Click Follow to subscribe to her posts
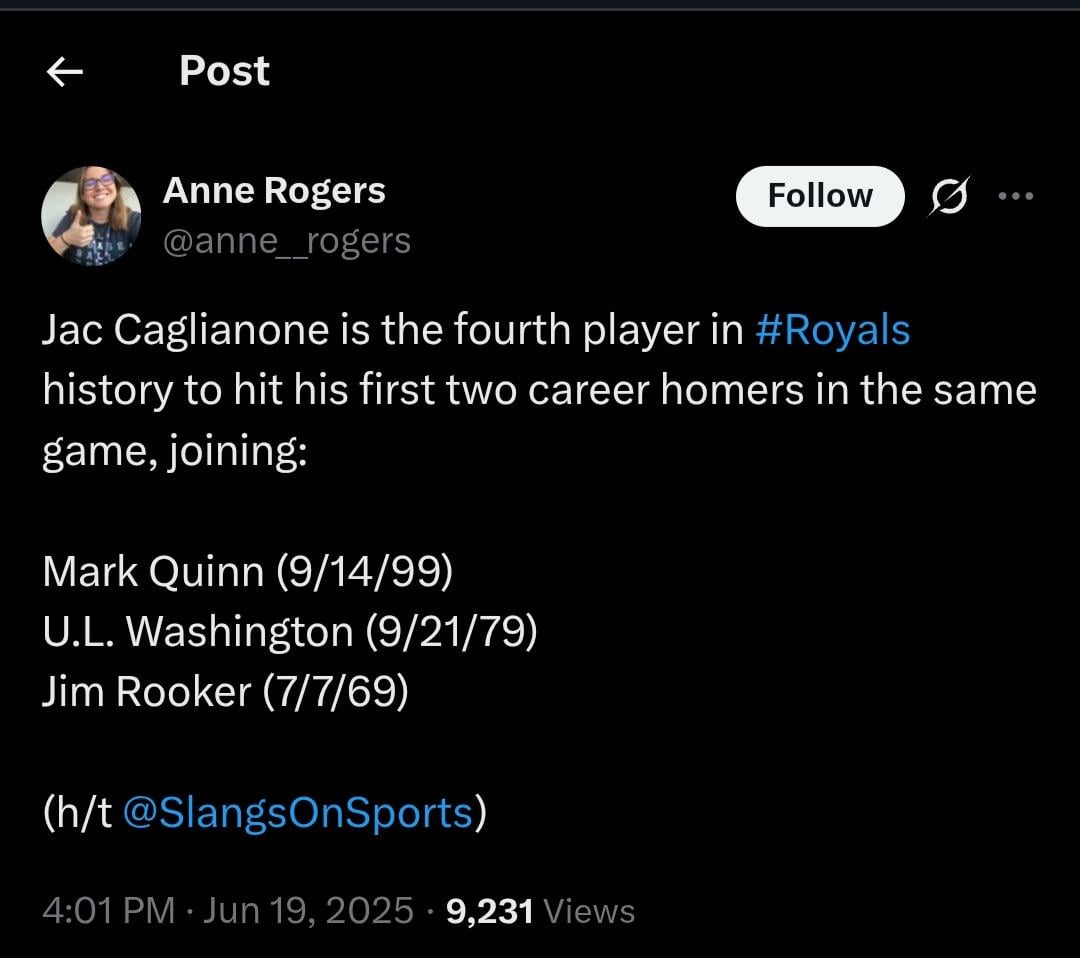 (x=819, y=196)
